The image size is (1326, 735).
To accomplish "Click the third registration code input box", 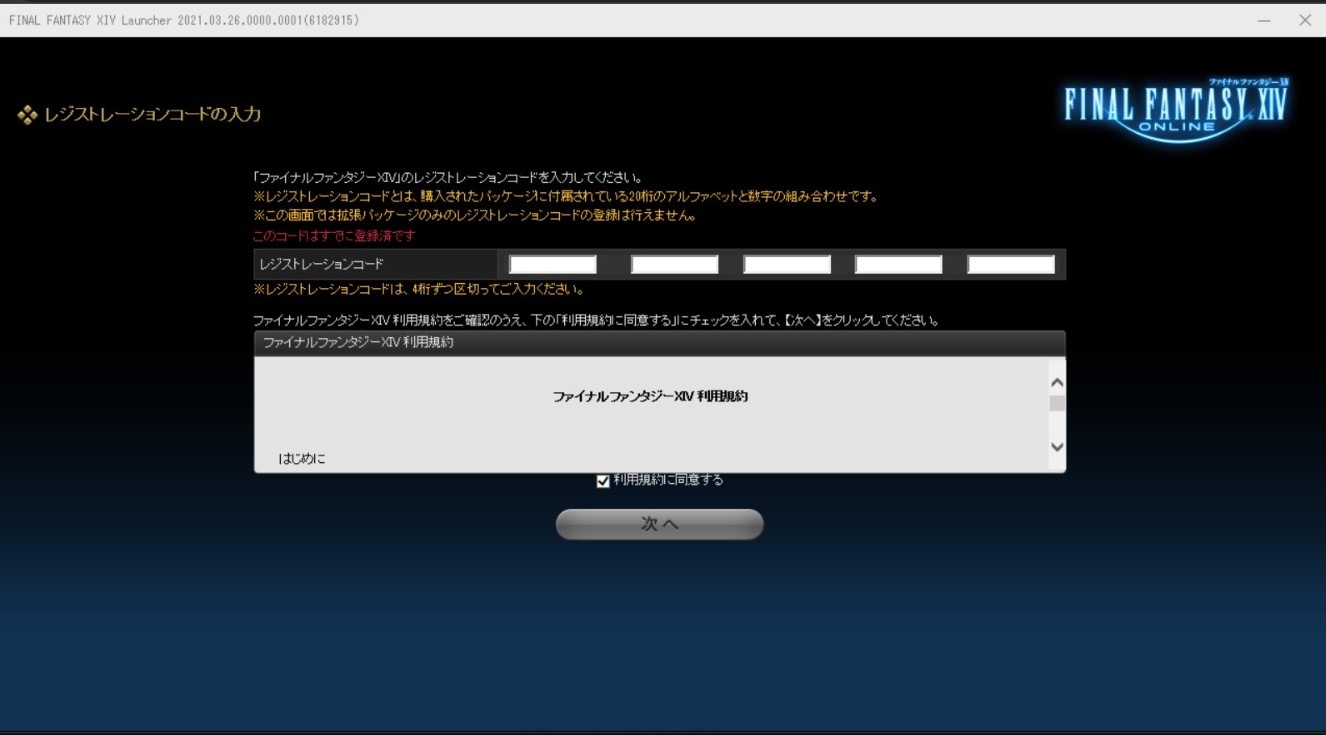I will (x=787, y=265).
